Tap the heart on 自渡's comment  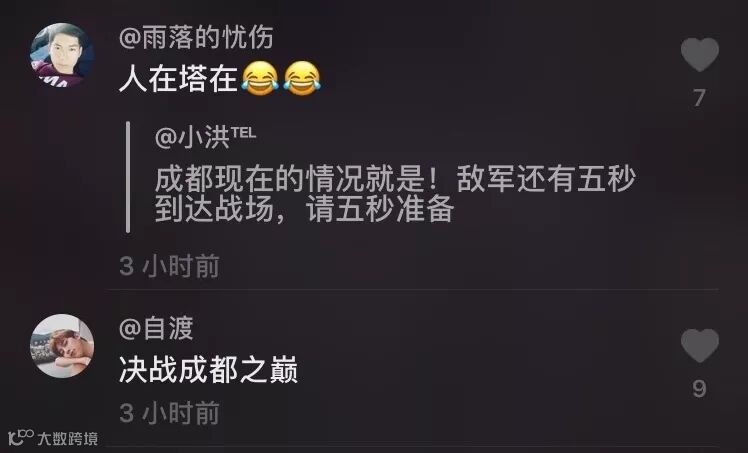699,345
